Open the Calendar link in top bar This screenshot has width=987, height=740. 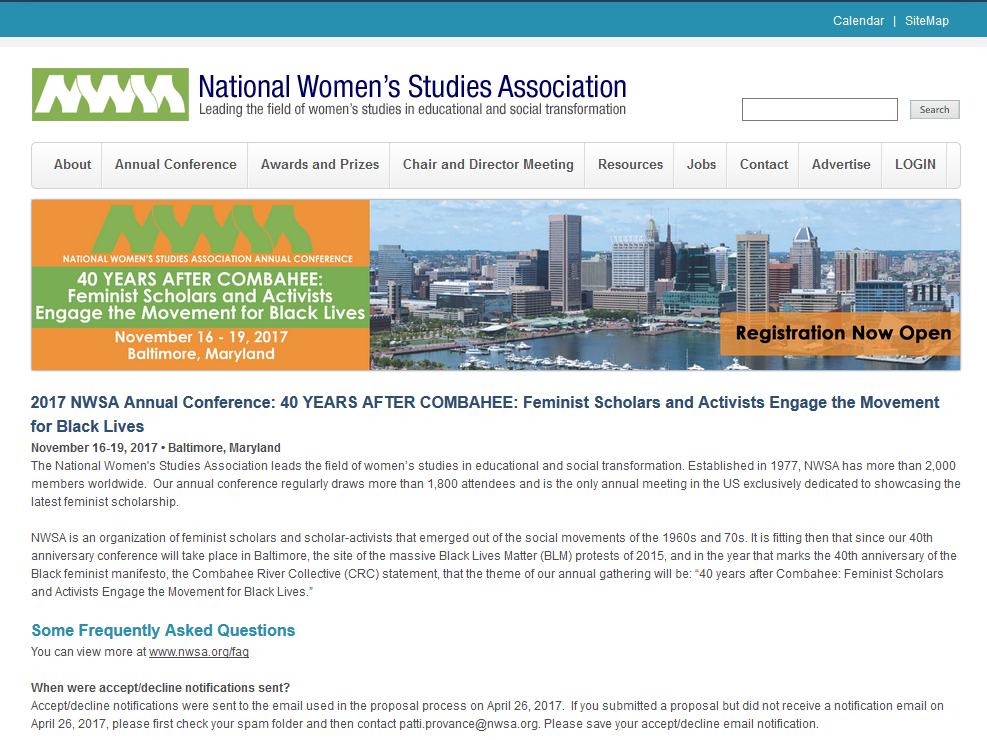(x=858, y=21)
